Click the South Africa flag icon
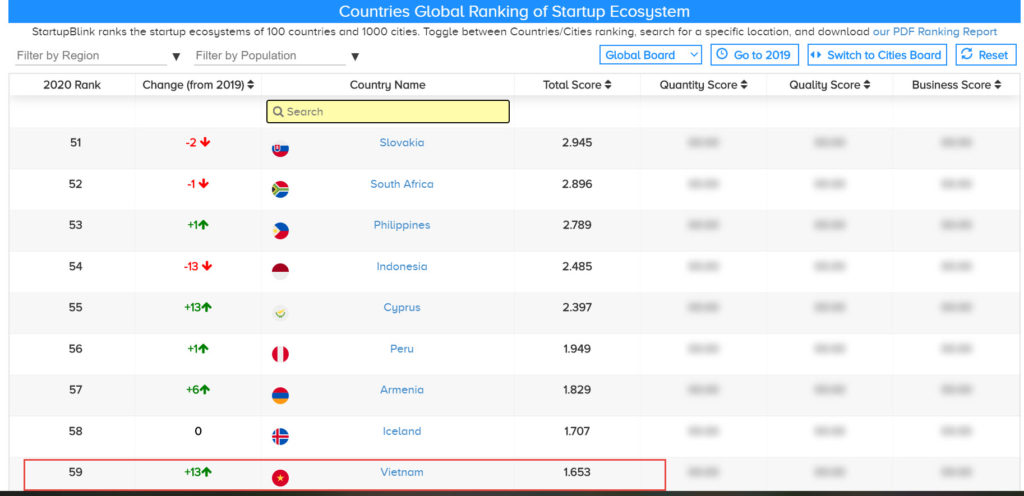 pos(280,189)
